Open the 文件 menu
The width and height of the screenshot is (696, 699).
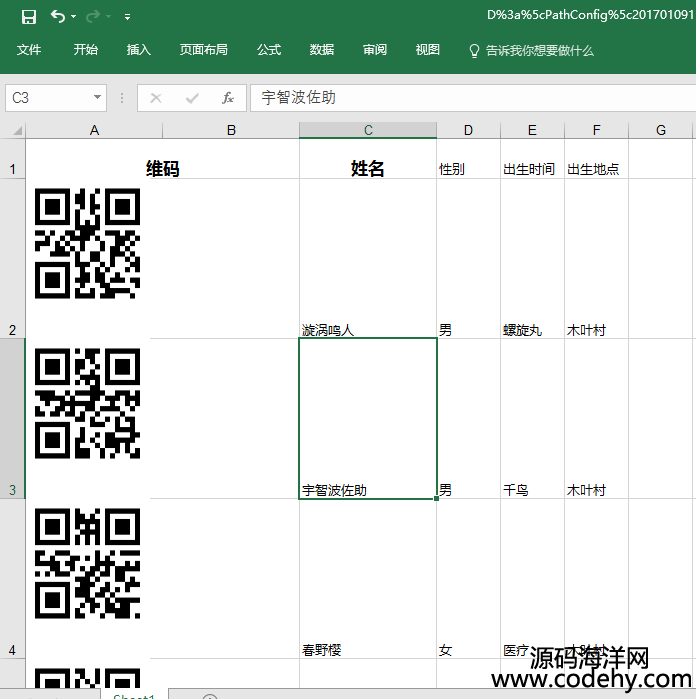click(x=29, y=50)
